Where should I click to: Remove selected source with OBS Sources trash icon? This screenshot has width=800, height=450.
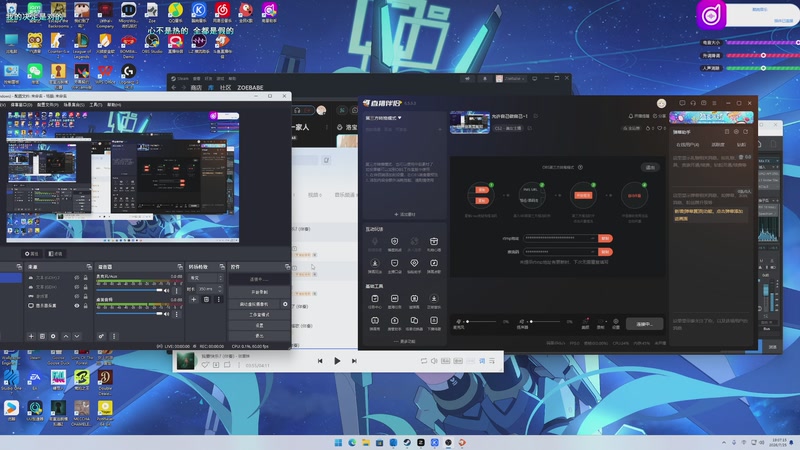coord(42,336)
